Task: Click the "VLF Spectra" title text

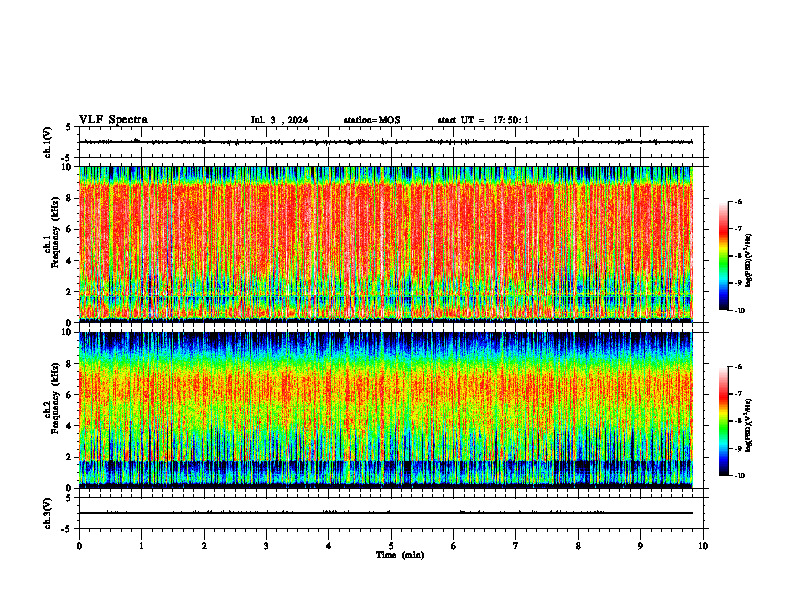Action: [x=113, y=120]
